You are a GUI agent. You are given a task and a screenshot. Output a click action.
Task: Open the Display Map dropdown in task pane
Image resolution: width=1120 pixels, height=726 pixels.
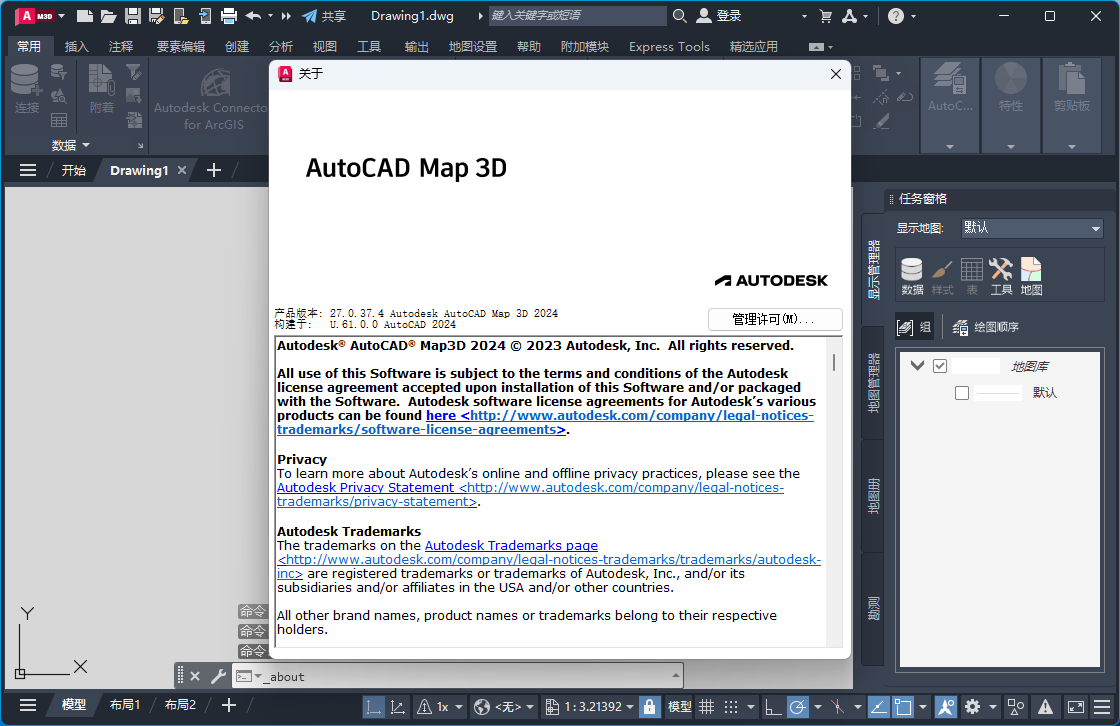(x=1031, y=228)
